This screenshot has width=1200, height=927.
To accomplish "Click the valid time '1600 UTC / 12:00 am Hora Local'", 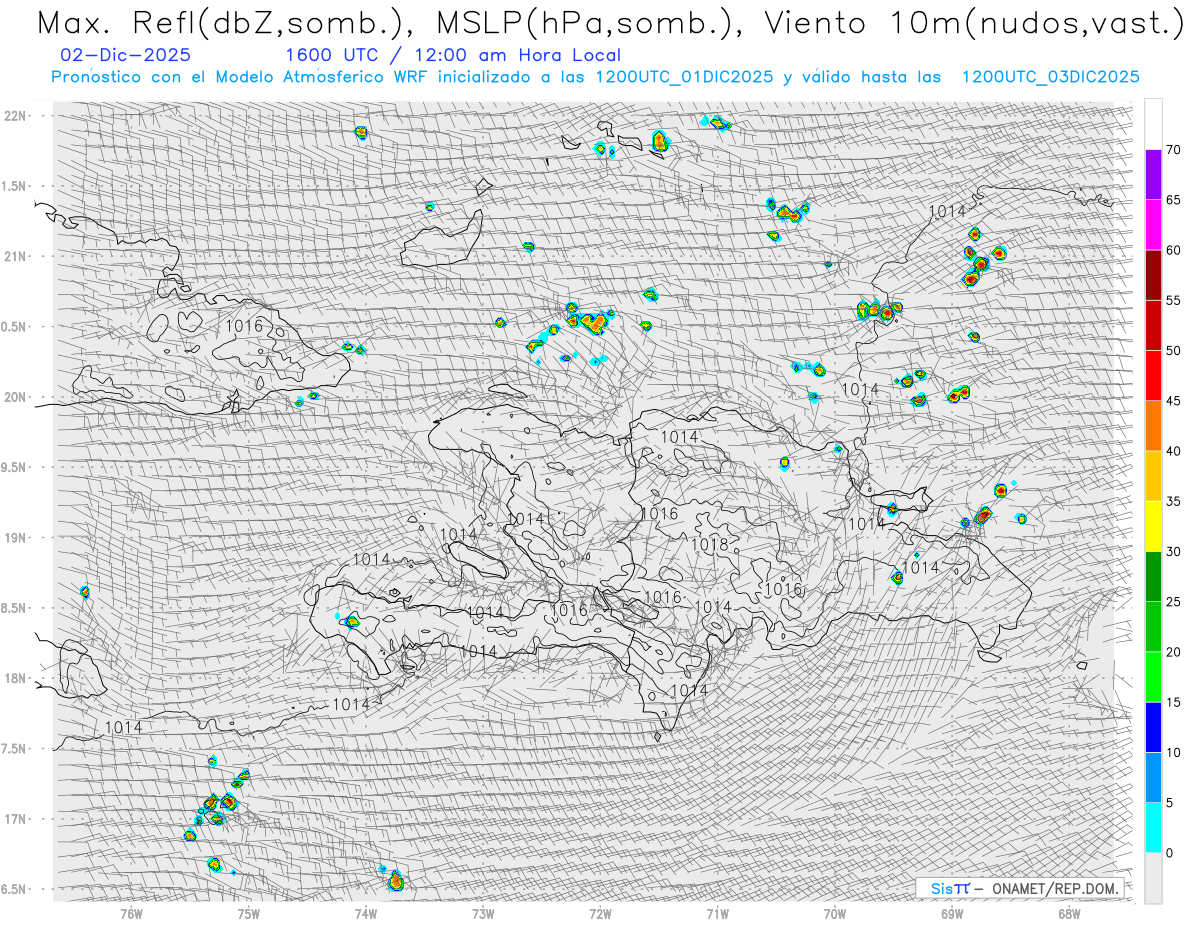I will [453, 56].
